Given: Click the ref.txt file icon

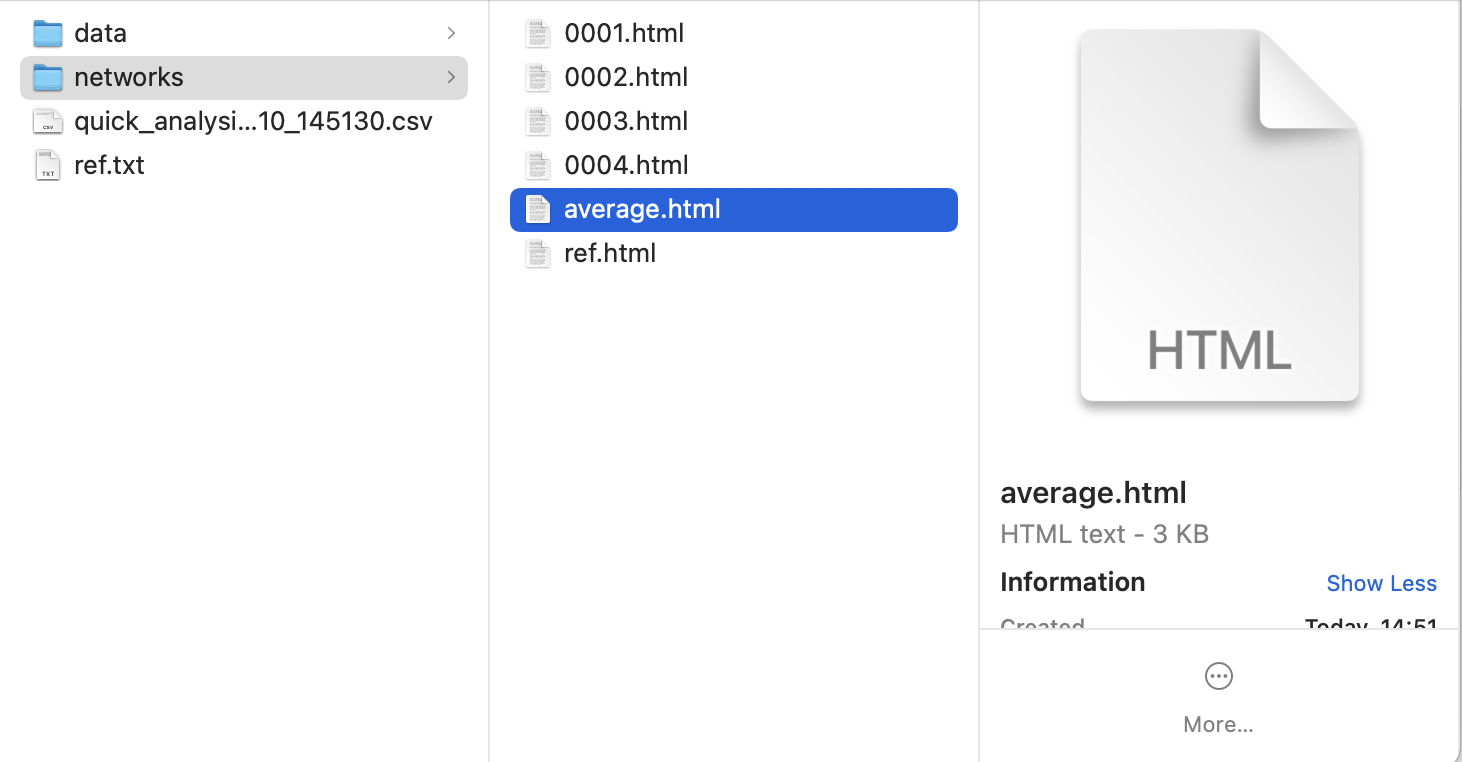Looking at the screenshot, I should pos(48,165).
